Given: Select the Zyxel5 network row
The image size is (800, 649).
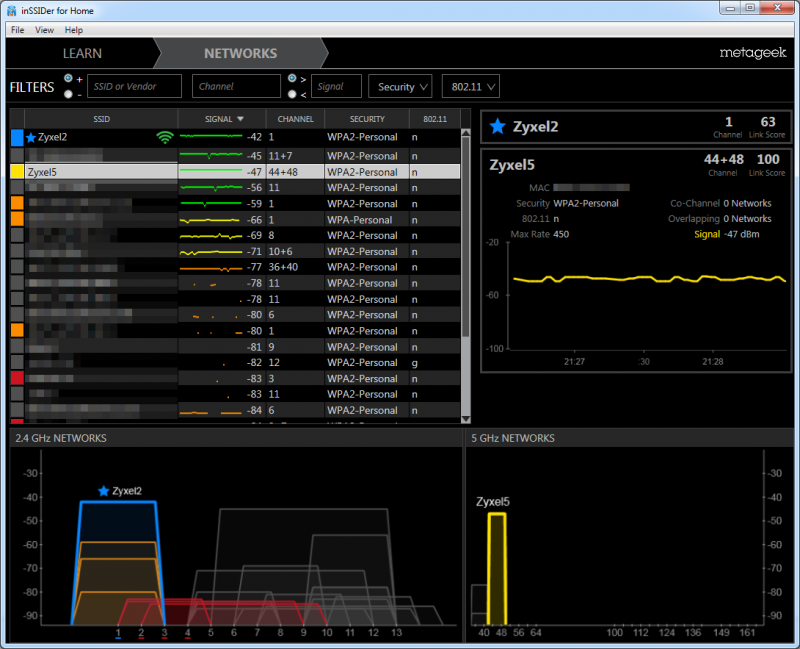Looking at the screenshot, I should click(235, 172).
